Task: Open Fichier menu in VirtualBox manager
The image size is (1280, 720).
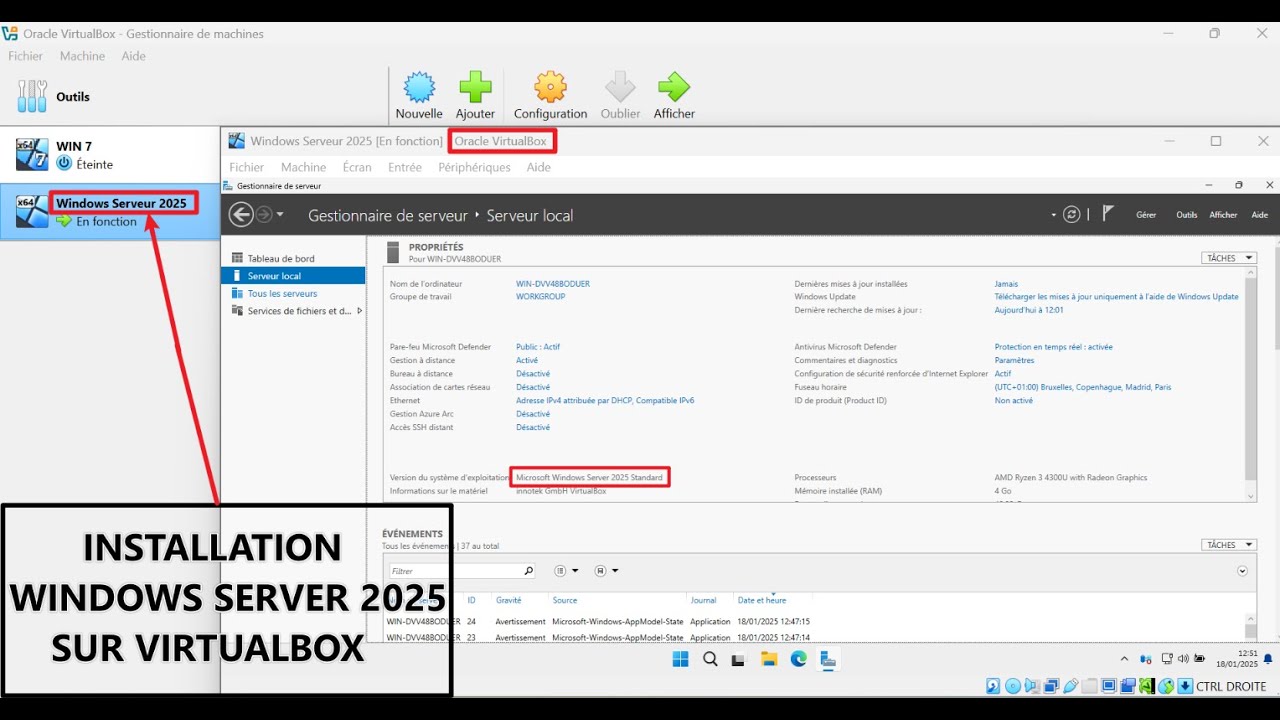Action: coord(26,56)
